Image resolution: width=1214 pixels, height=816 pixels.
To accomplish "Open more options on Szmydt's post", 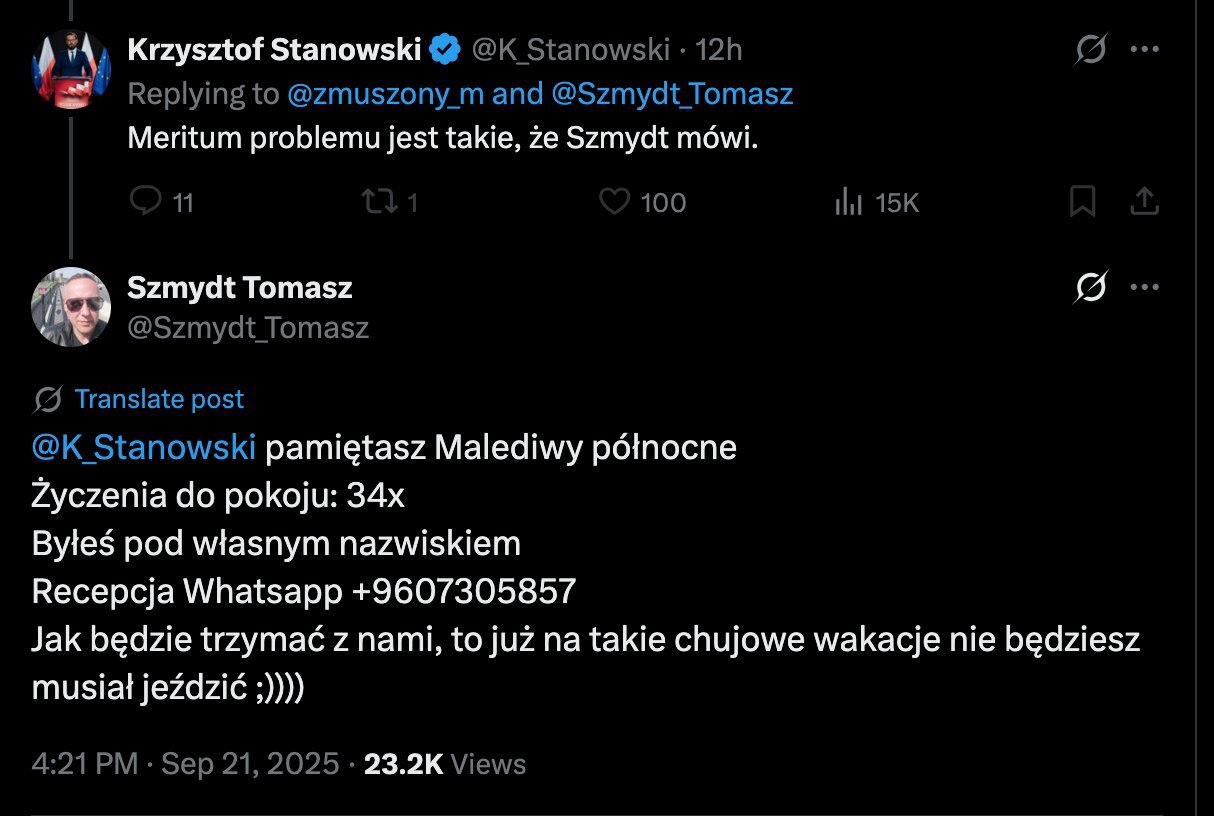I will pos(1144,288).
